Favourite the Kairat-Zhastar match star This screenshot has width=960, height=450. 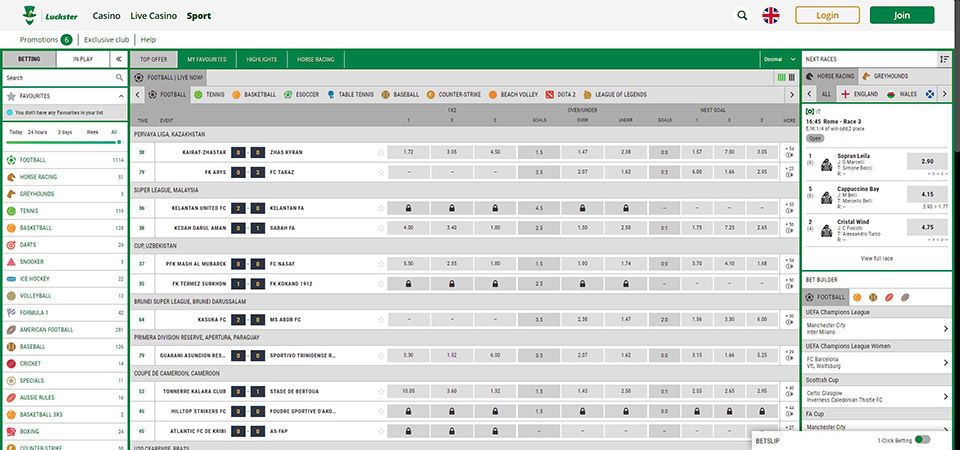381,152
